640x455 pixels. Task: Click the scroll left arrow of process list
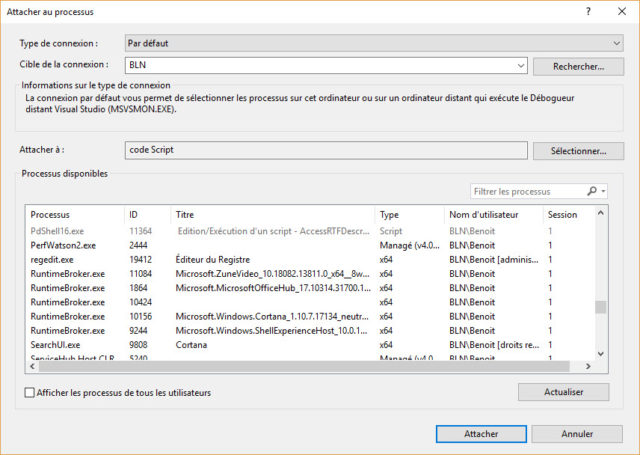coord(32,366)
